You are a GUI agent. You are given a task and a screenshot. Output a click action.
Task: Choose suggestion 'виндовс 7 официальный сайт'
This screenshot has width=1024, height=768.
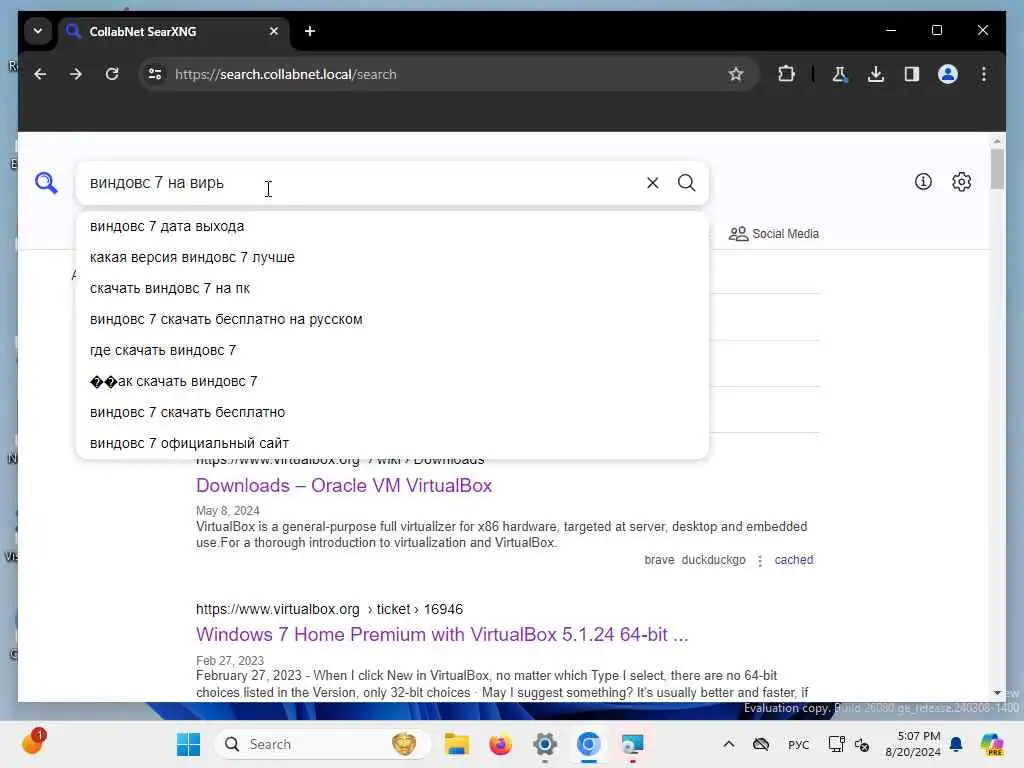(x=392, y=443)
